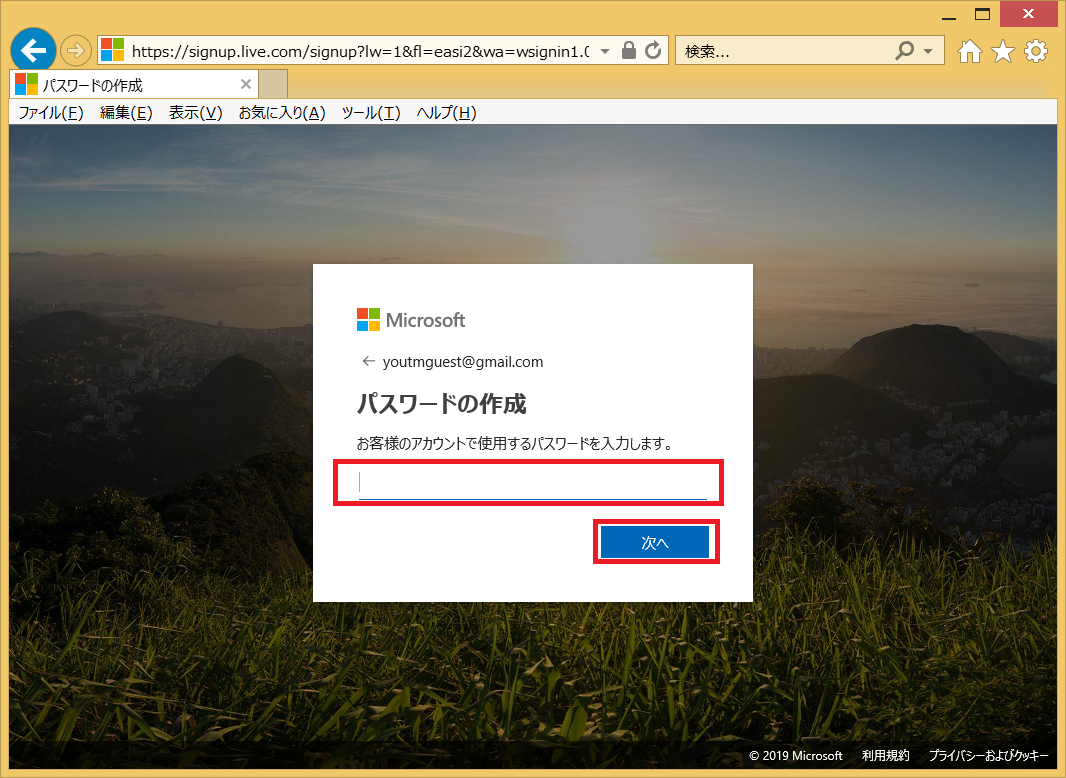Click the © 2019 Microsoft text

tap(795, 756)
